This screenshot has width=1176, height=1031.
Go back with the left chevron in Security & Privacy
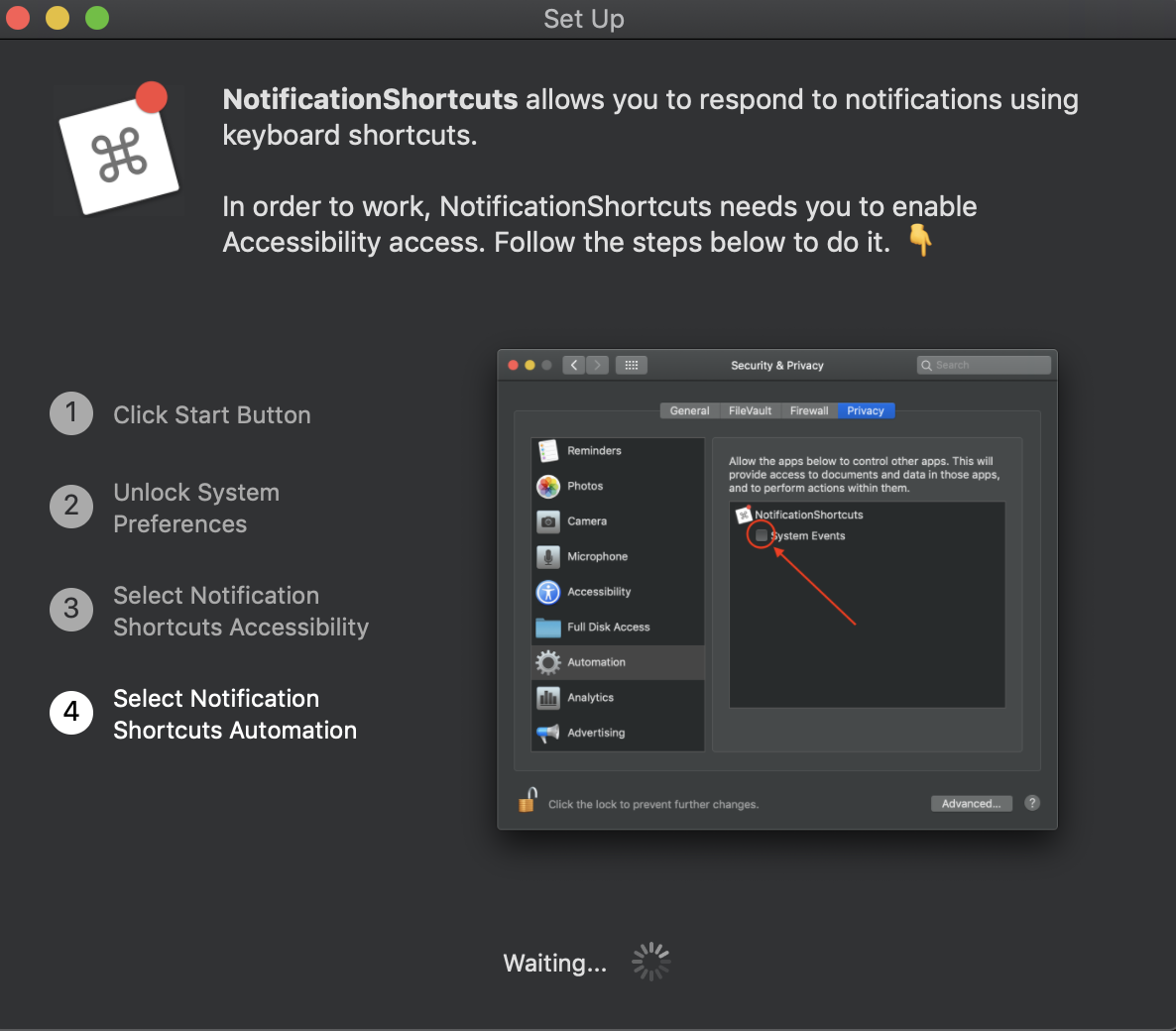[574, 365]
